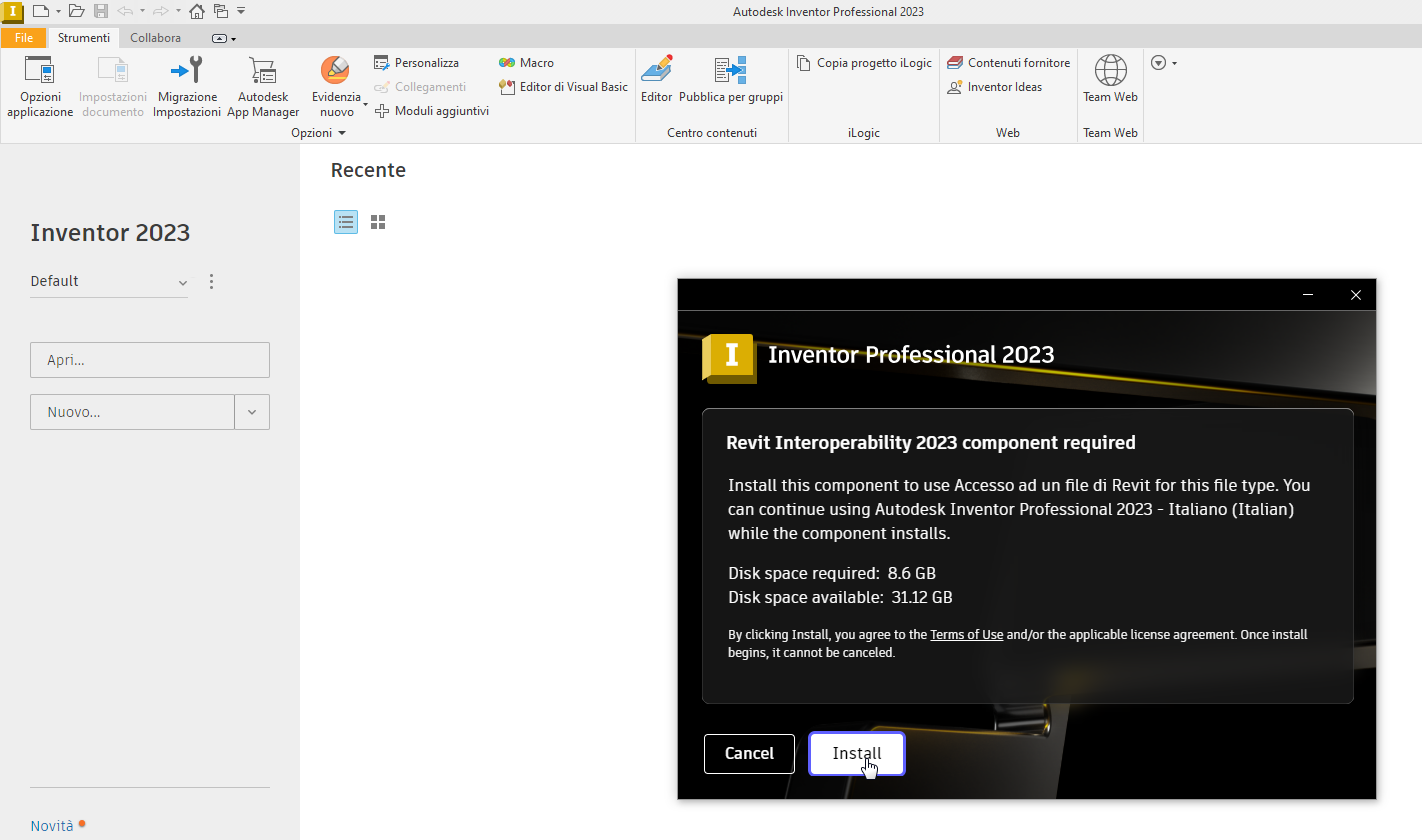Click "Revit Interoperability 2023 component required" heading
Screen dimensions: 1422x840
coord(931,442)
